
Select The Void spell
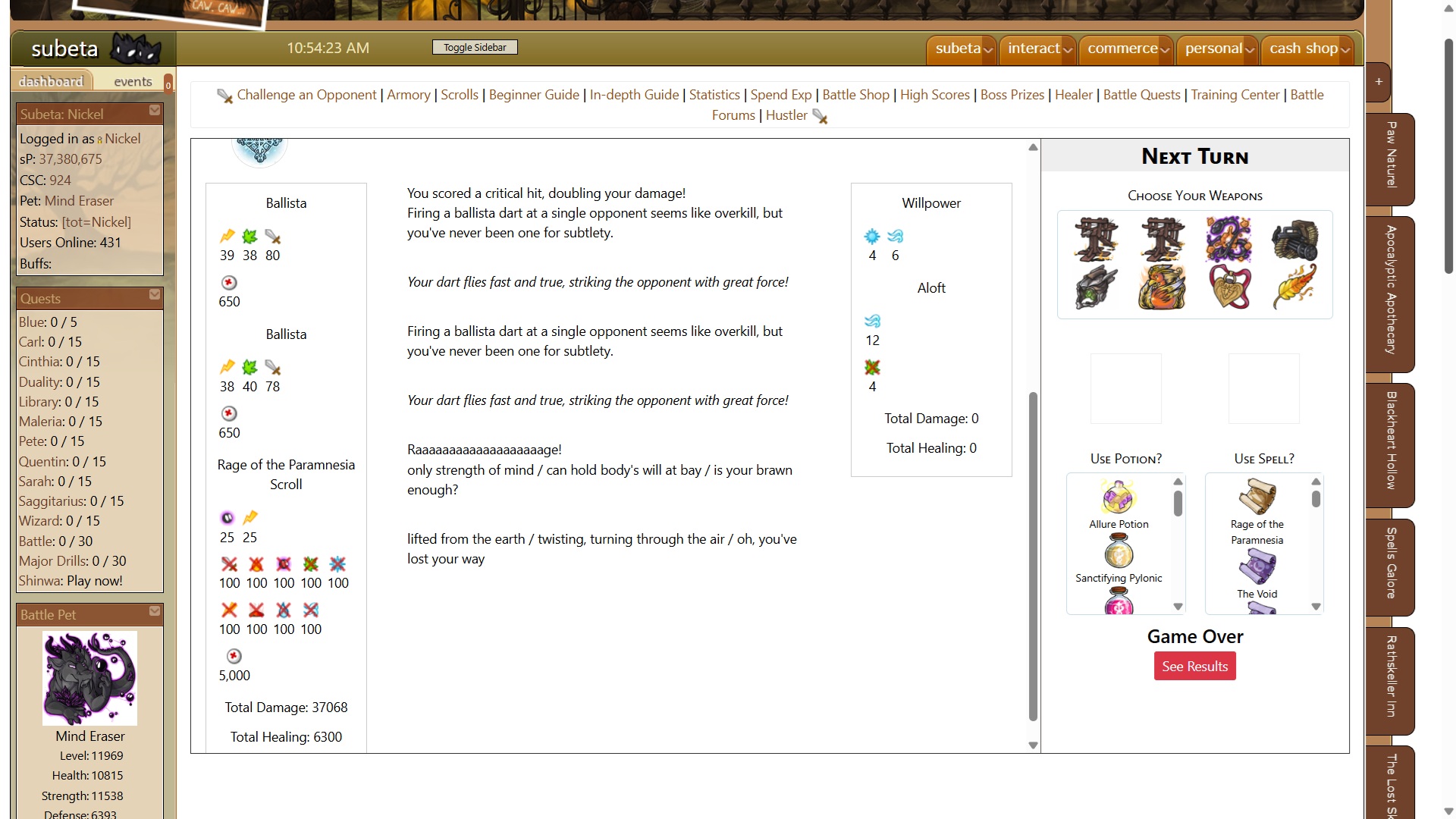point(1257,567)
